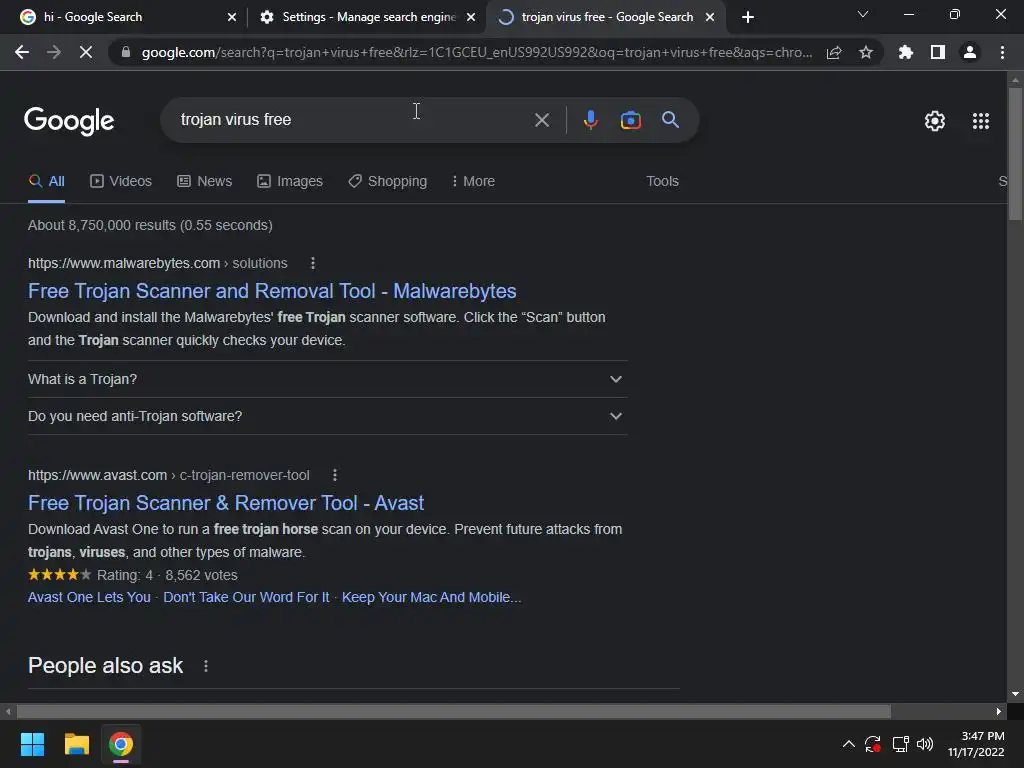Viewport: 1024px width, 768px height.
Task: View site security lock information
Action: [126, 52]
